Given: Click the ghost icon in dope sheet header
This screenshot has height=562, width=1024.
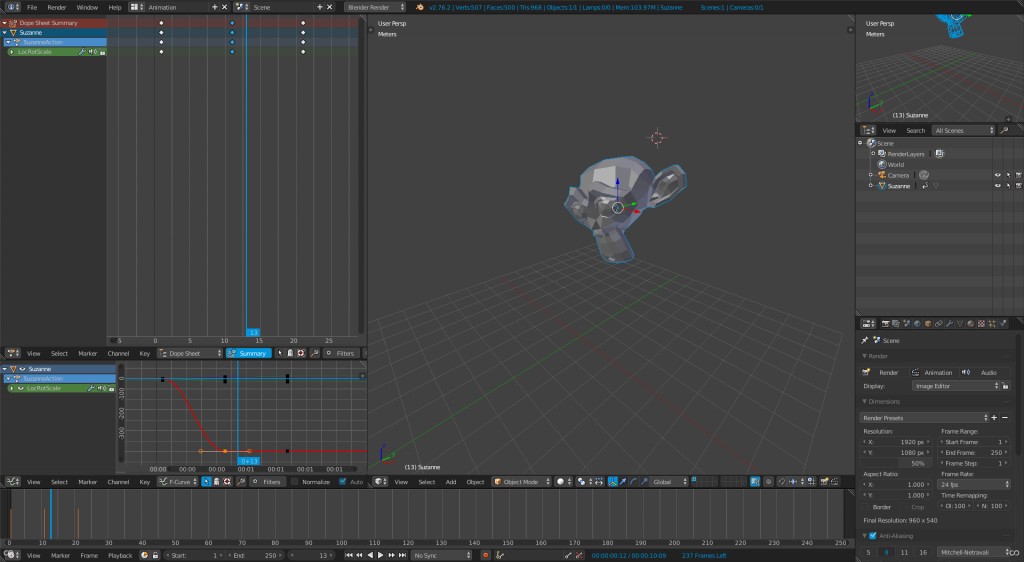Looking at the screenshot, I should tap(290, 353).
